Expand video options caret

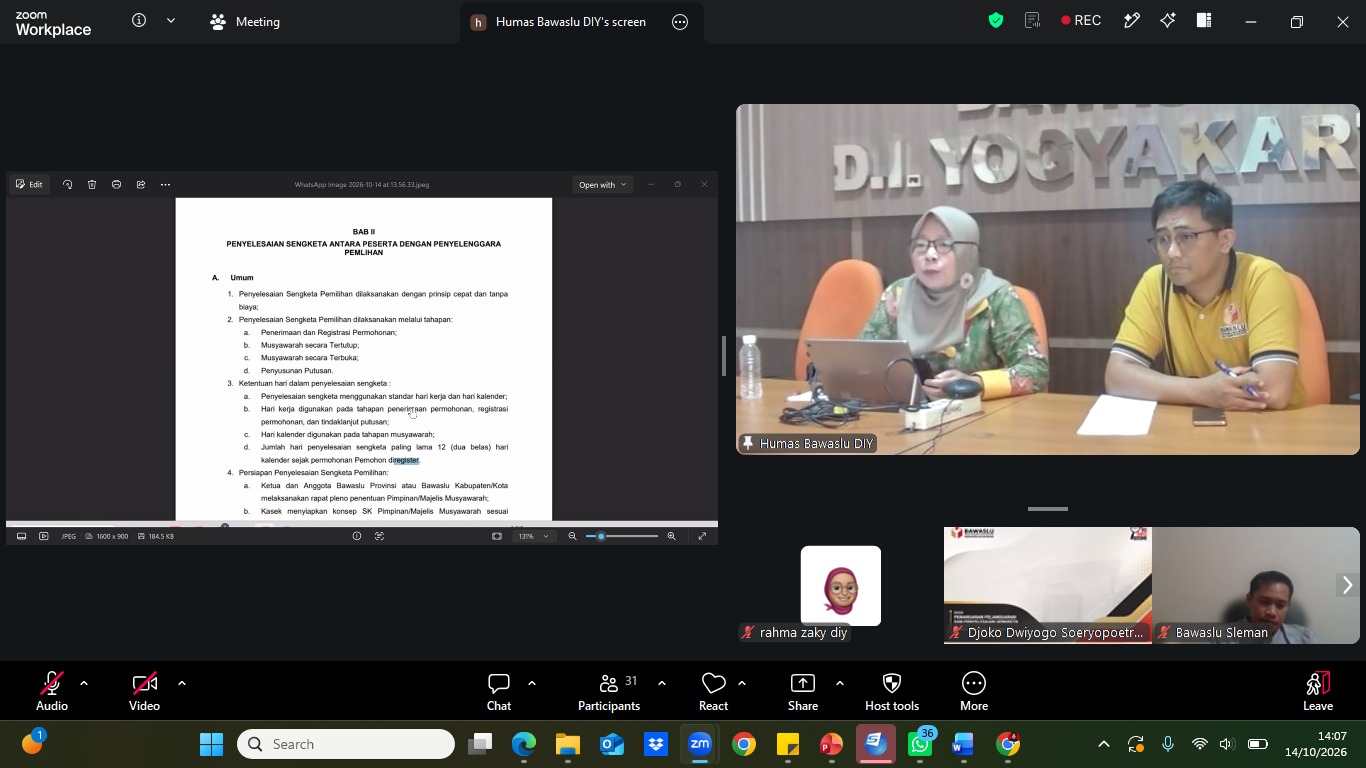[182, 683]
